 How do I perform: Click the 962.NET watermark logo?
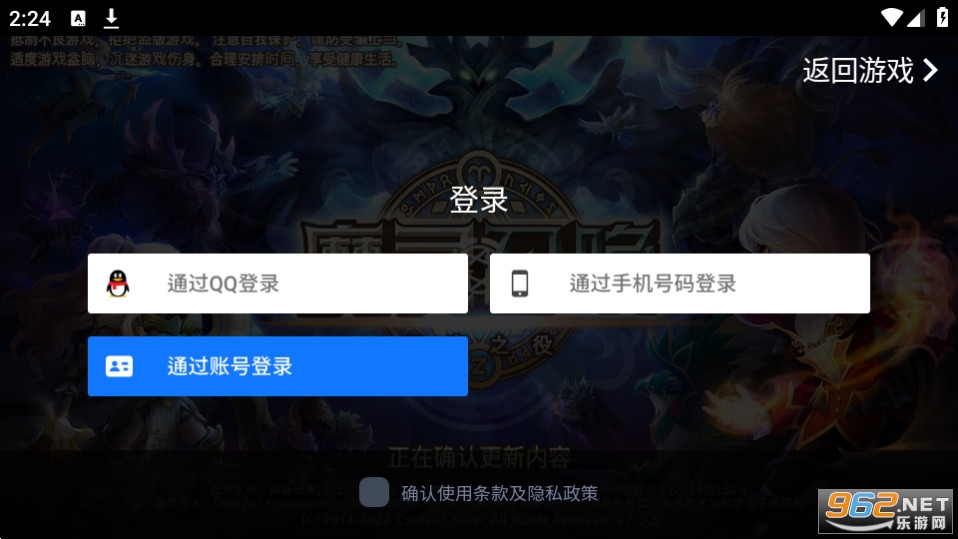click(x=885, y=511)
